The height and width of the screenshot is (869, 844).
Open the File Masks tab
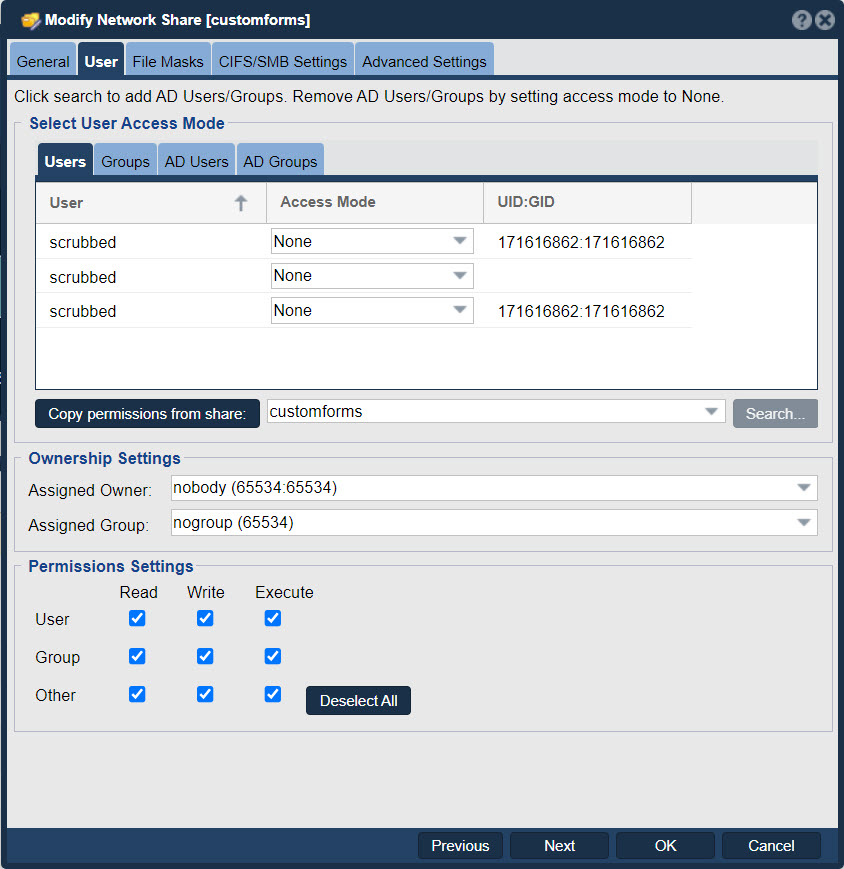pos(168,61)
